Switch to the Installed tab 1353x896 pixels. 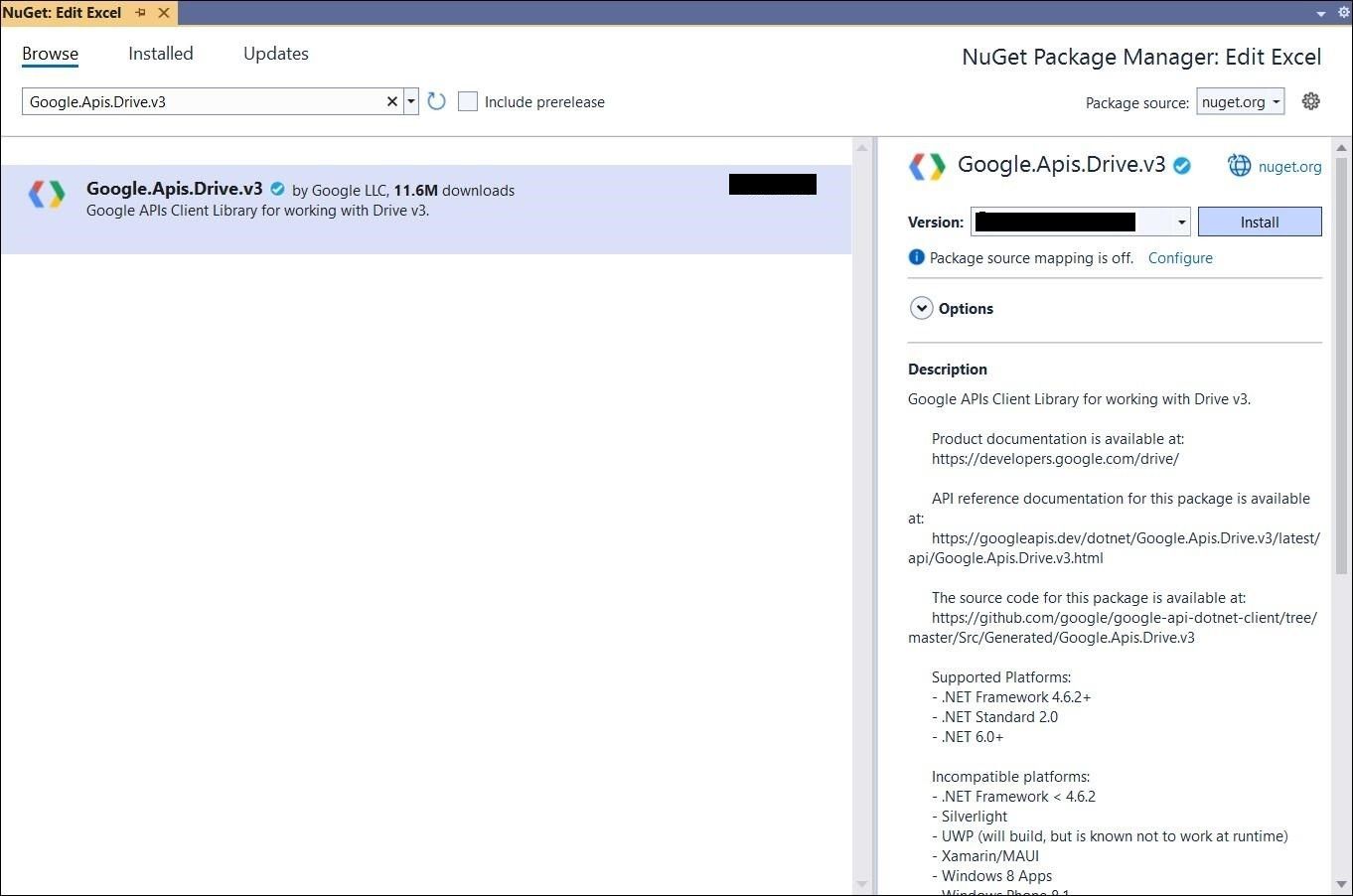160,54
